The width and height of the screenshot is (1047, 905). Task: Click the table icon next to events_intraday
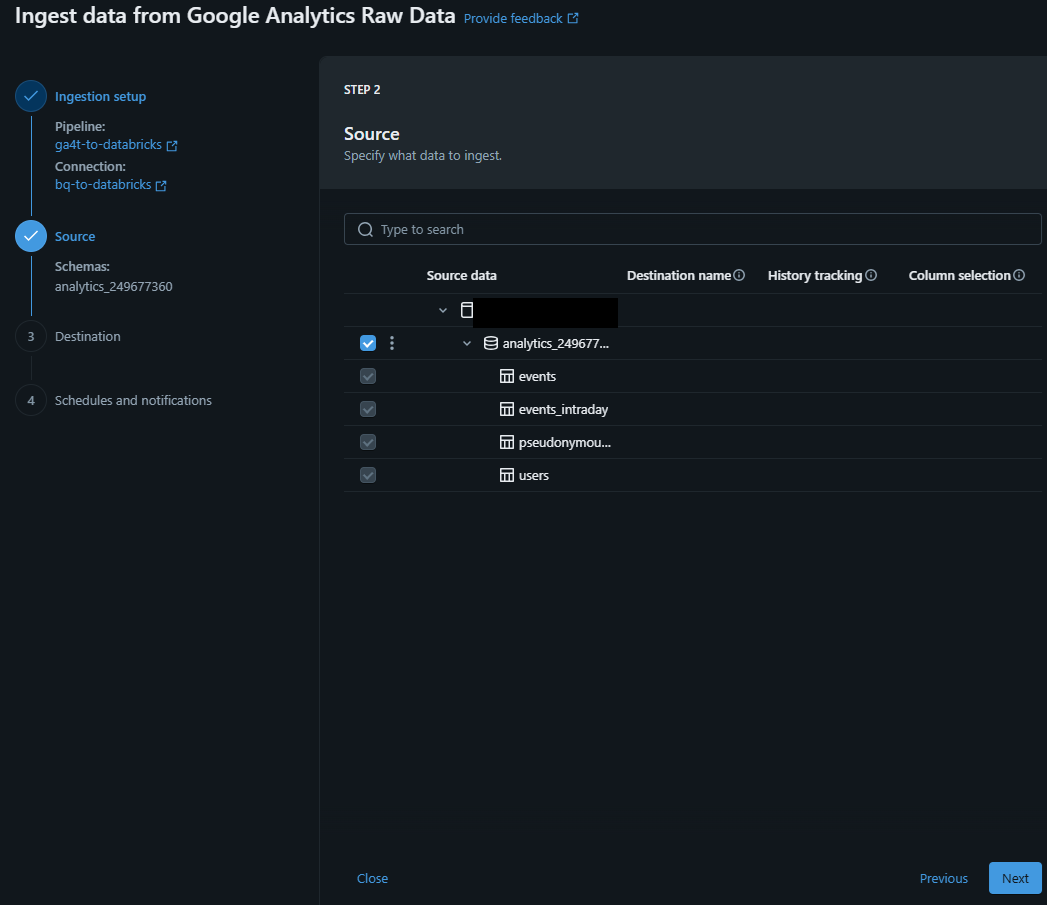click(x=507, y=409)
